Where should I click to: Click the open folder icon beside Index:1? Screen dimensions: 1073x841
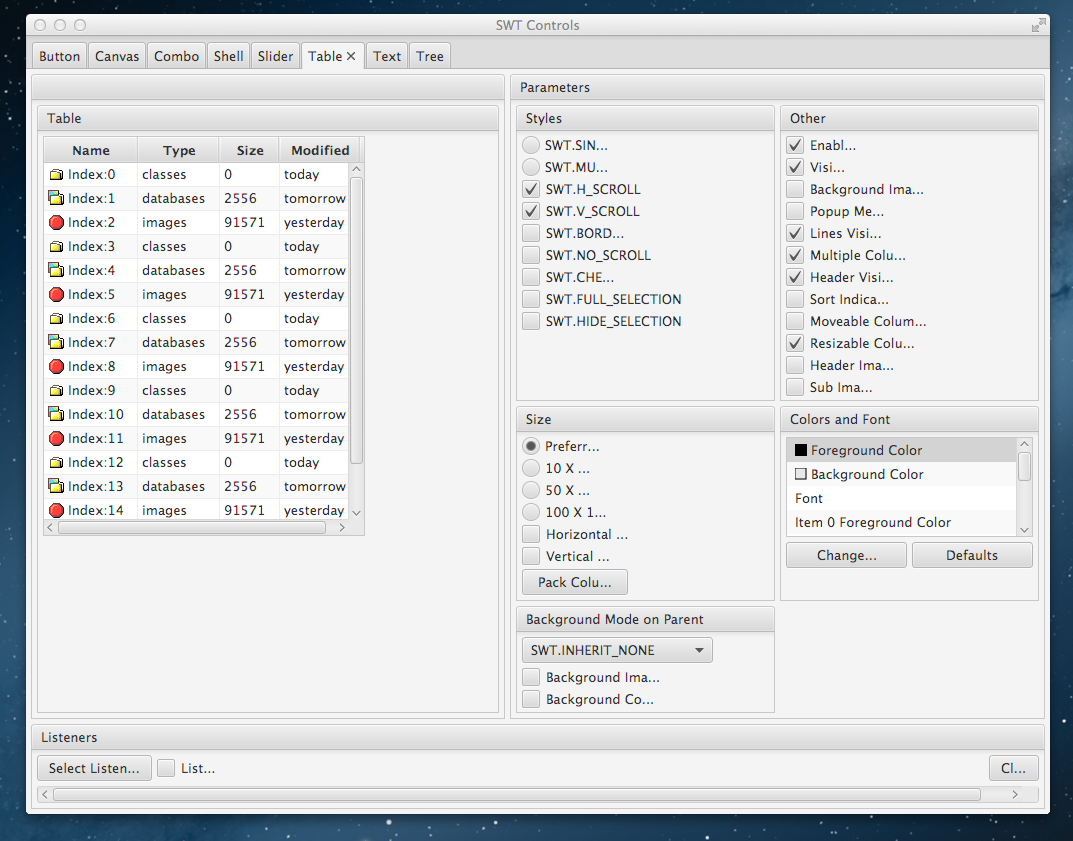[x=56, y=198]
